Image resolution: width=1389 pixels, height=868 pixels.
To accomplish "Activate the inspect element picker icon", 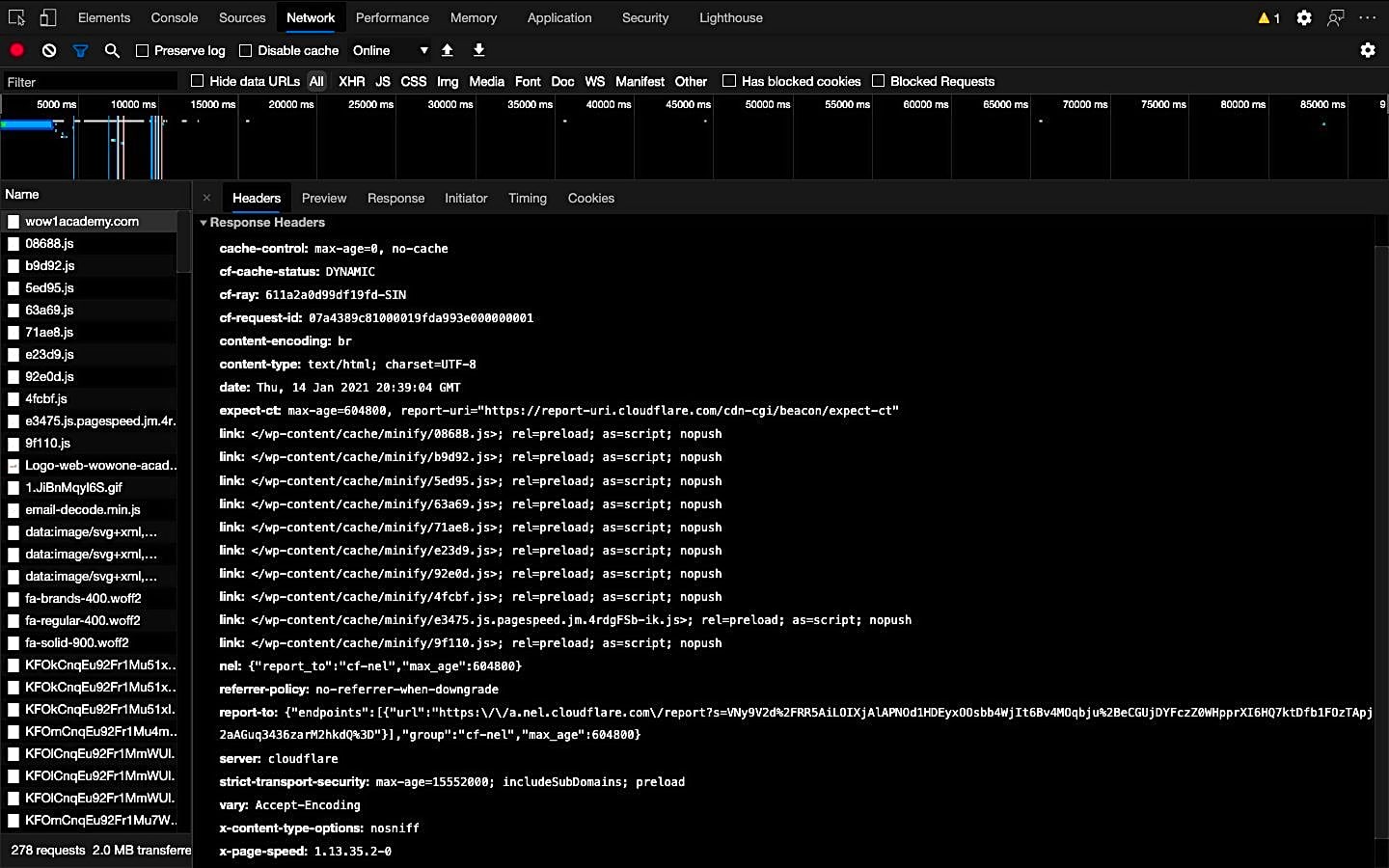I will [16, 18].
